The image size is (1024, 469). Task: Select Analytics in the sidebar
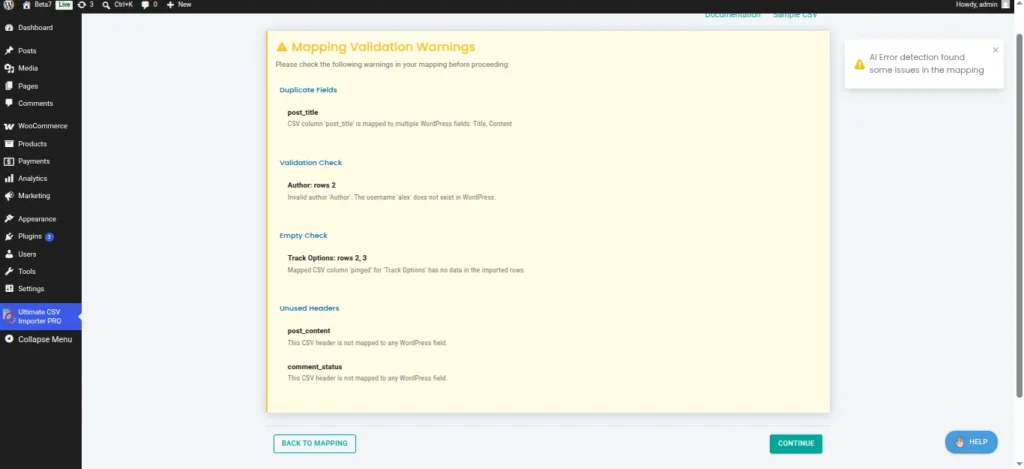pos(32,178)
